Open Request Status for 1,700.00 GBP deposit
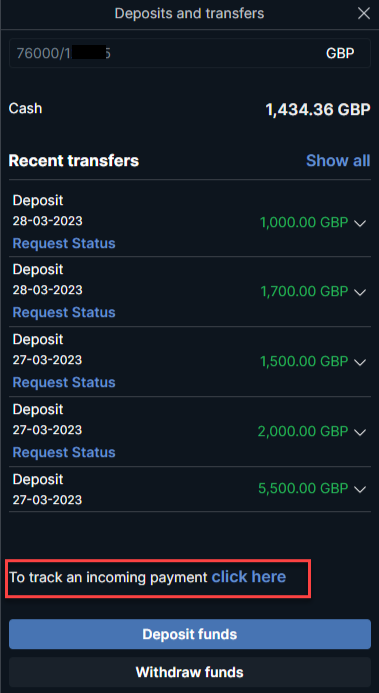 point(64,312)
